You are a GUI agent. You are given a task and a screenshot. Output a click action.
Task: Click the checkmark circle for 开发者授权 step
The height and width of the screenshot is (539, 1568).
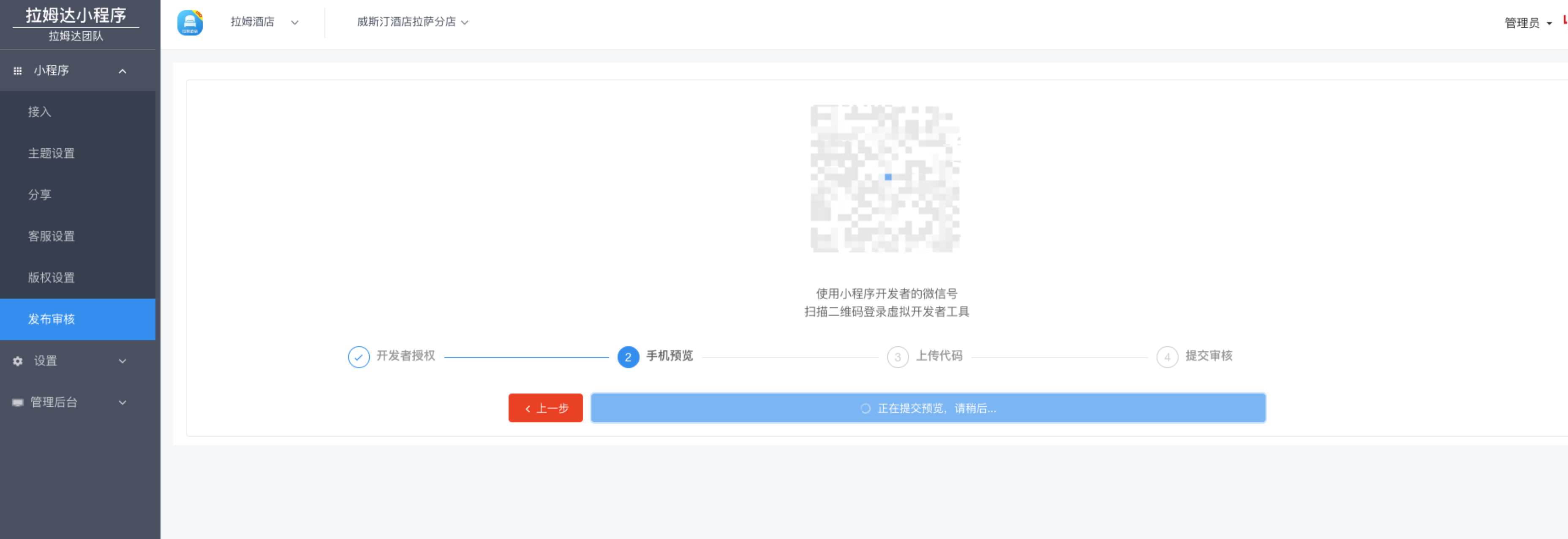[x=359, y=357]
